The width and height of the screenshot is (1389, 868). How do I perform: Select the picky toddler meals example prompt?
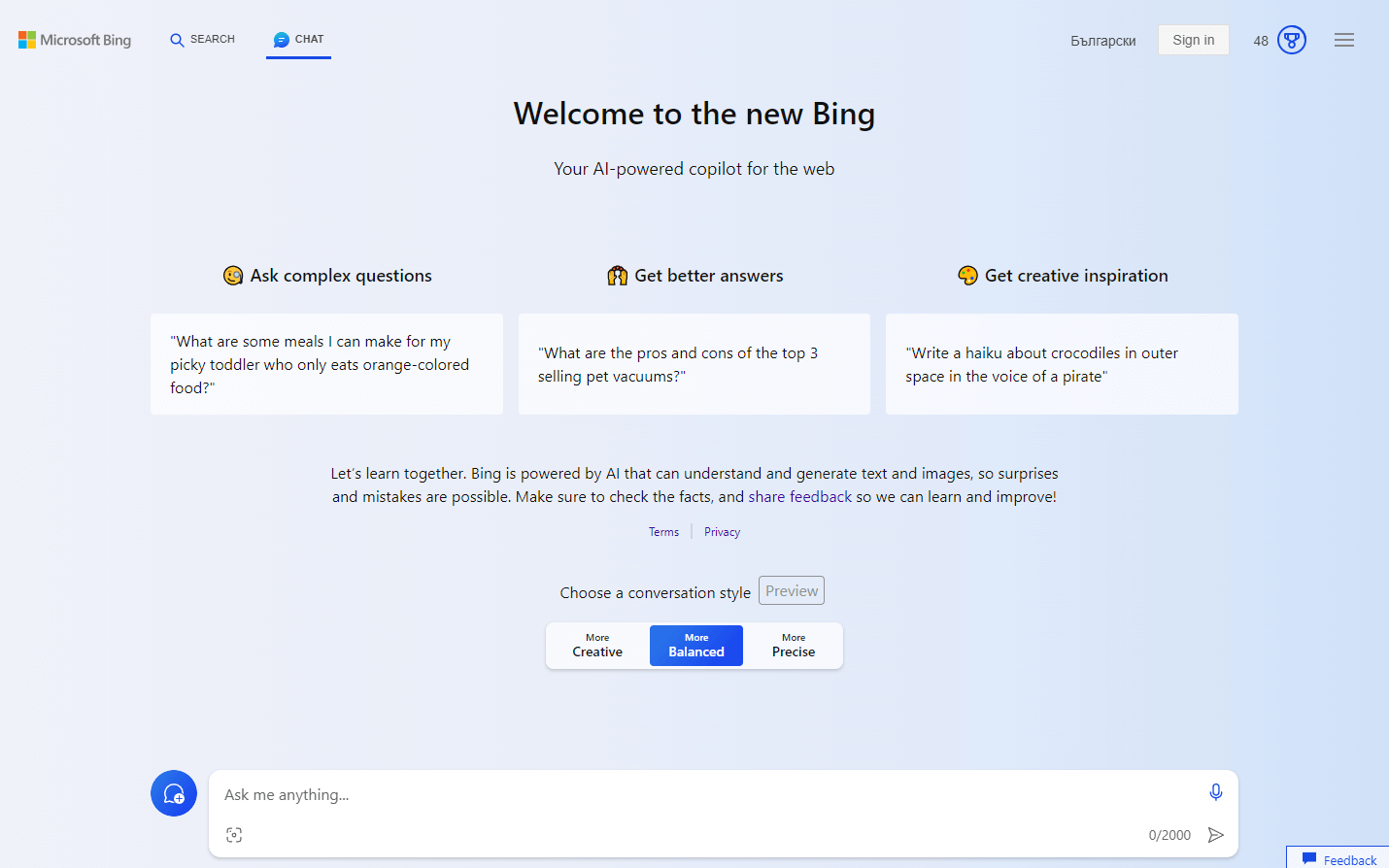326,364
